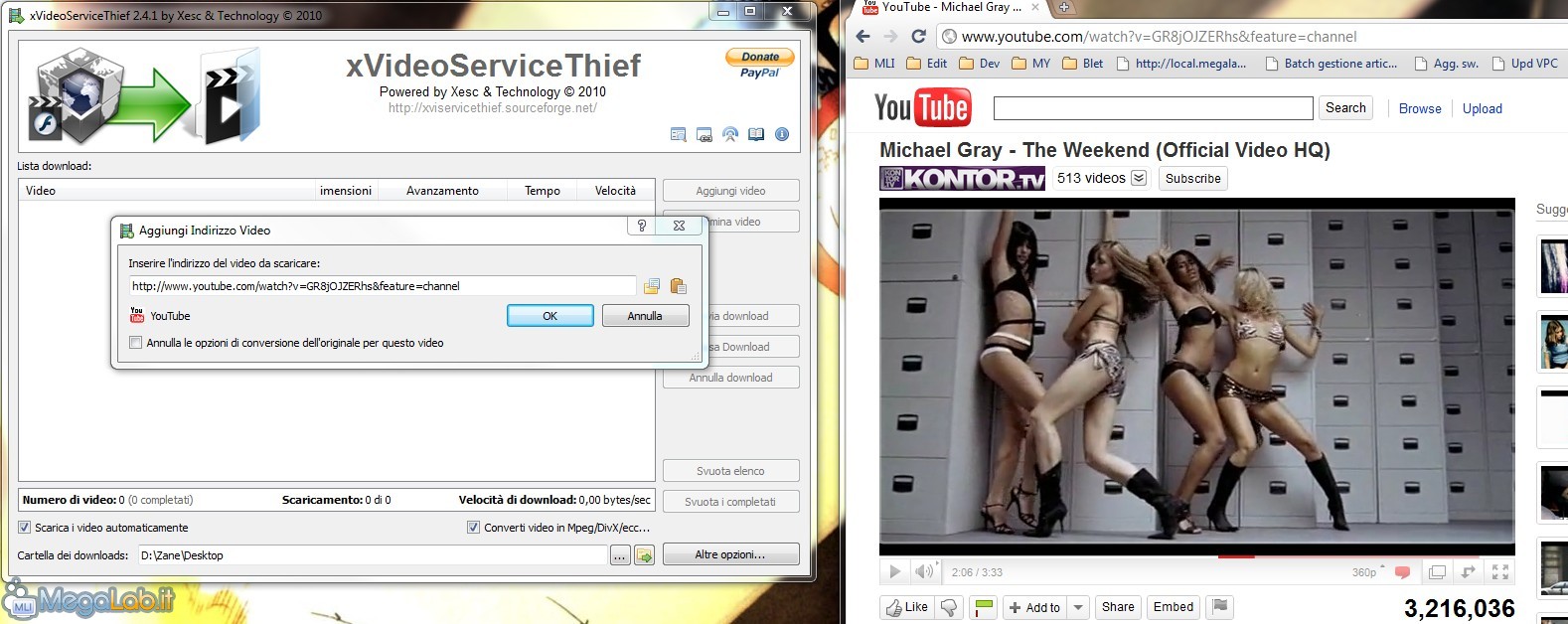
Task: Click the YouTube logo
Action: point(922,107)
